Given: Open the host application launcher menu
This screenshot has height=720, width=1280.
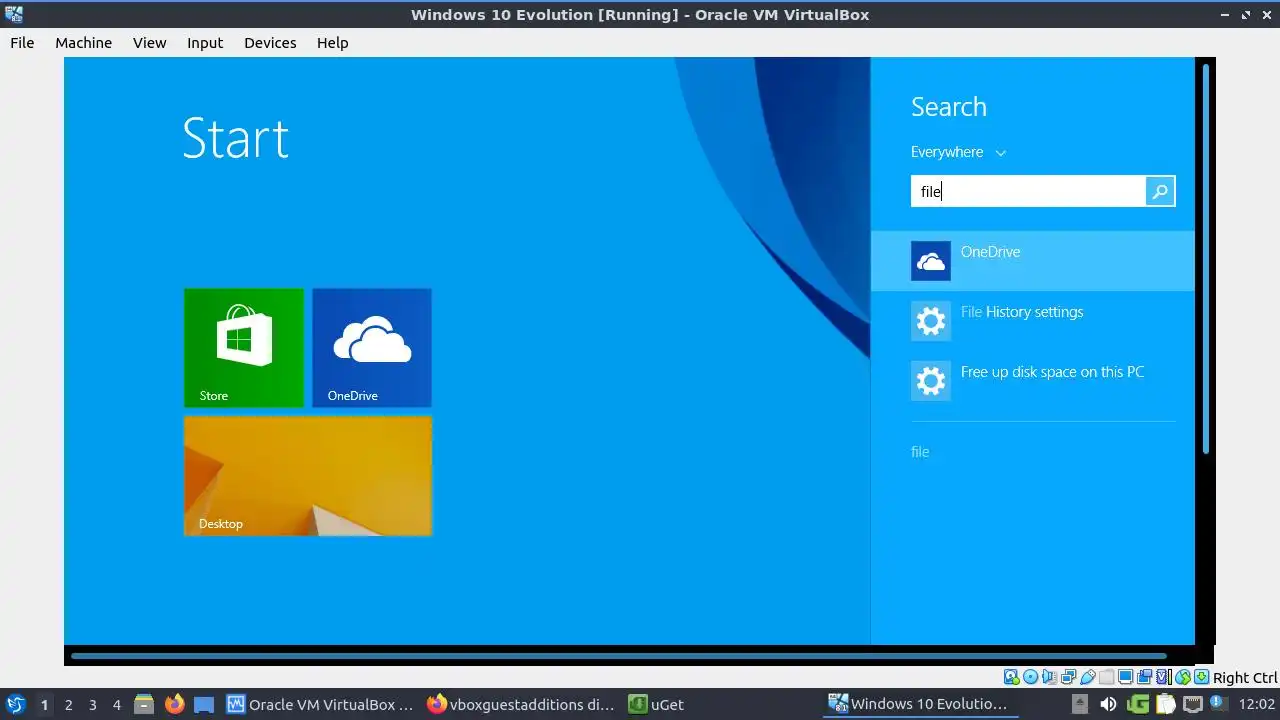Looking at the screenshot, I should (15, 704).
